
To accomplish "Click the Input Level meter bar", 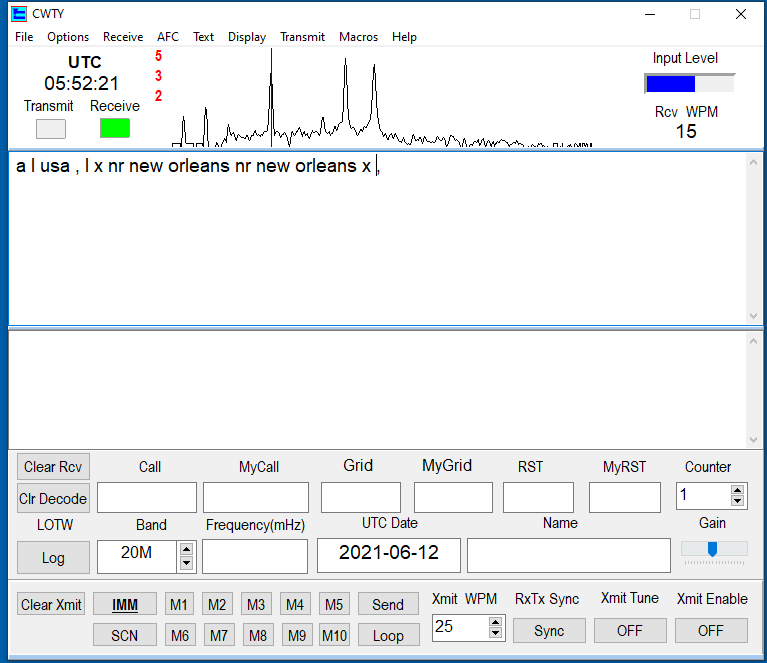I will 690,84.
